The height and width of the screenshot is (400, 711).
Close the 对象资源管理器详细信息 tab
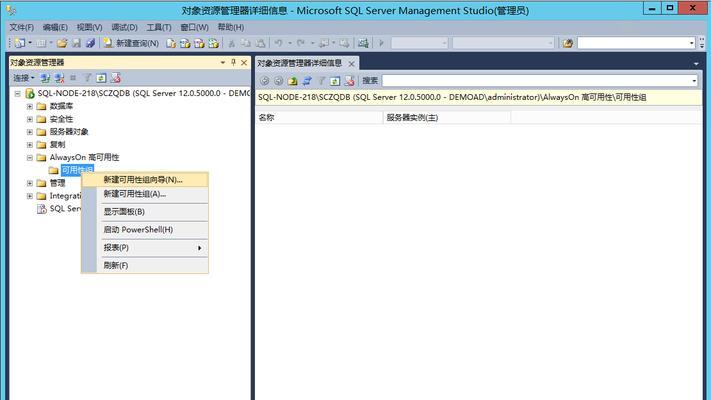pos(351,63)
